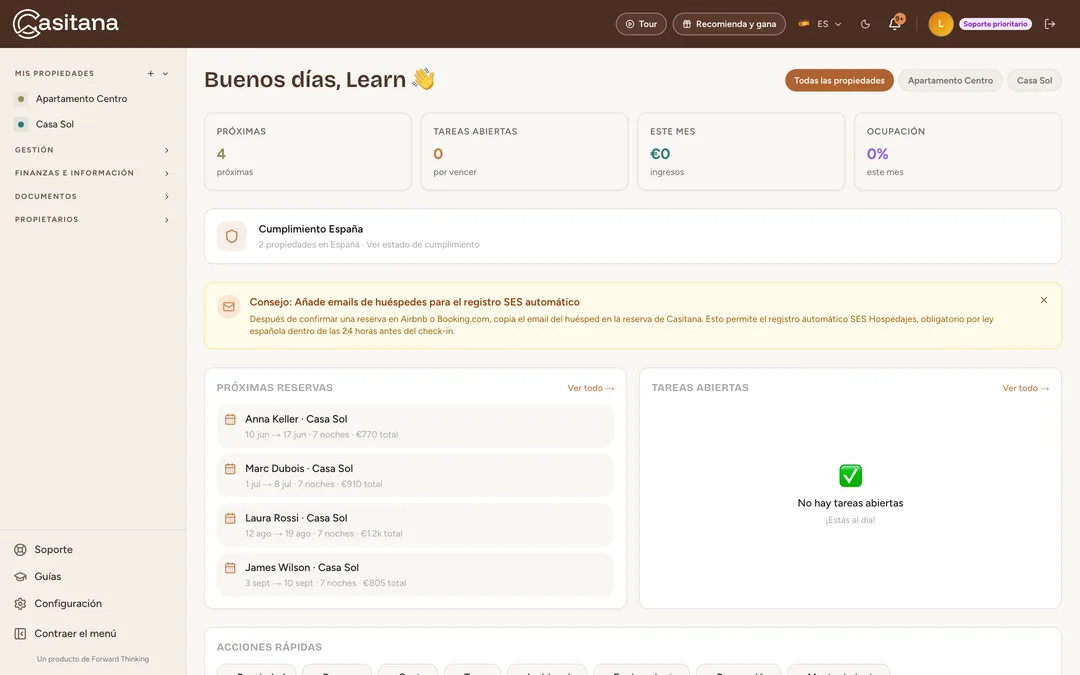The image size is (1080, 675).
Task: View all próximas reservas
Action: (590, 388)
